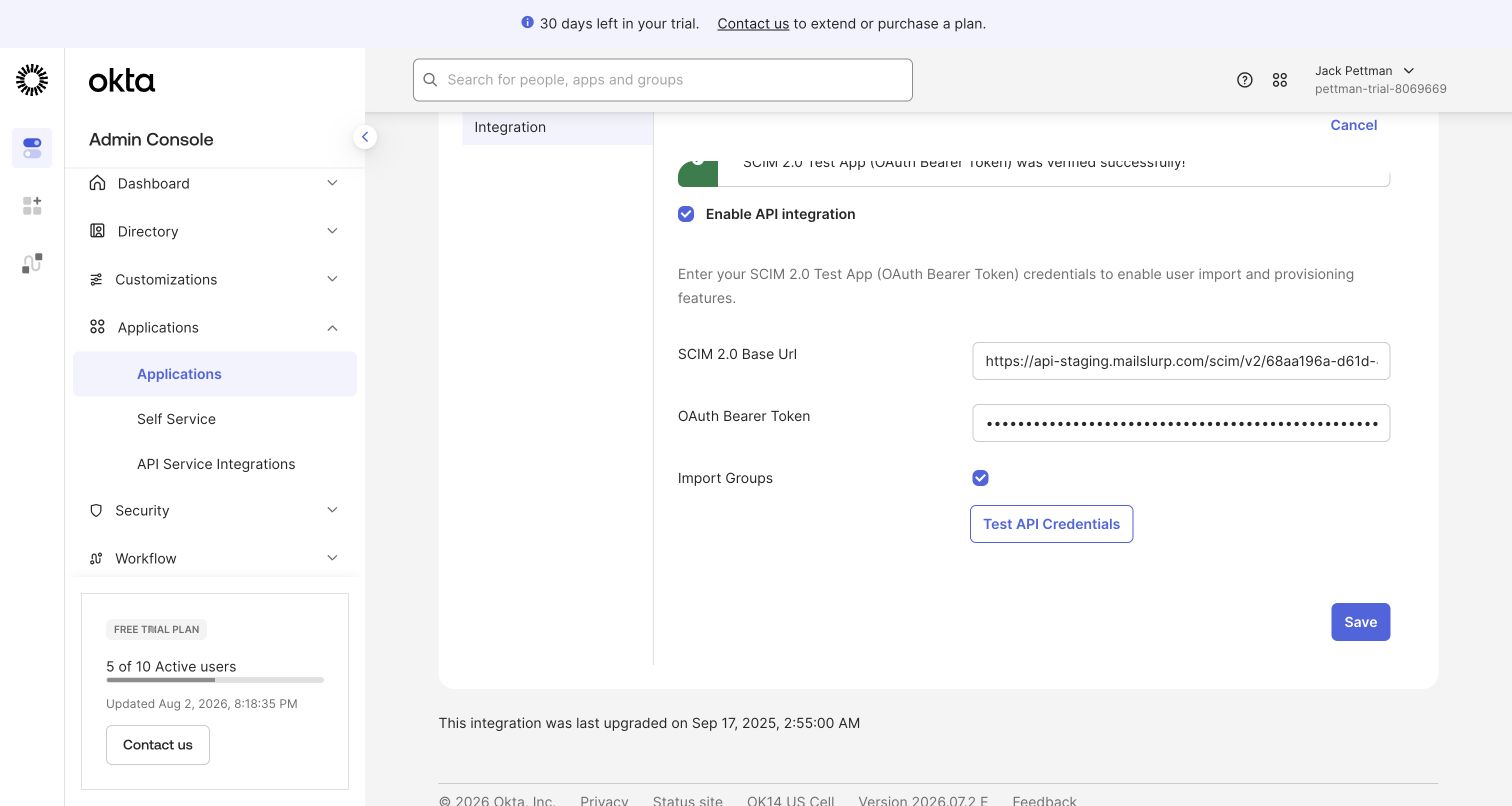Click the Directory menu label

click(148, 231)
